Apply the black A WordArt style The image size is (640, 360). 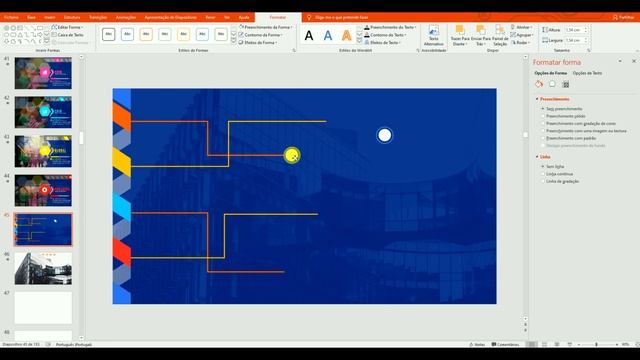[309, 36]
